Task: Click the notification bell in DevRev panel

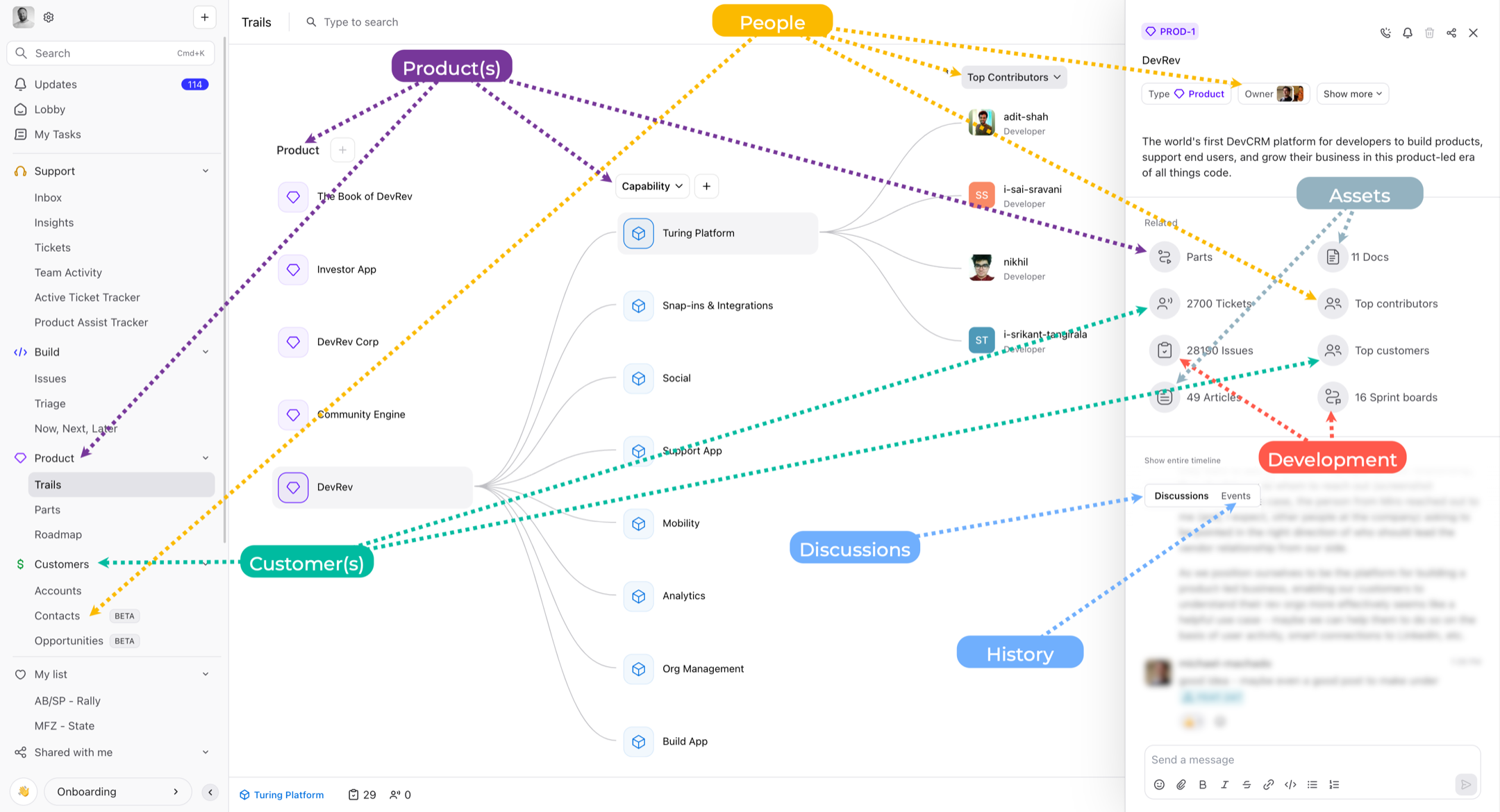Action: [1408, 33]
